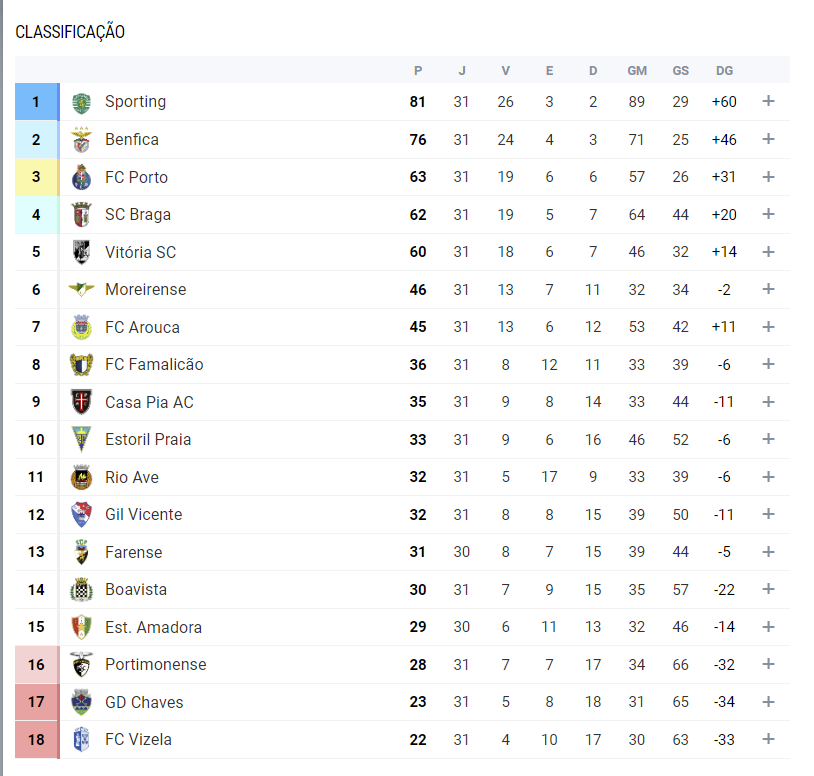Click the Vitória SC crest icon
This screenshot has width=814, height=776.
(x=82, y=252)
